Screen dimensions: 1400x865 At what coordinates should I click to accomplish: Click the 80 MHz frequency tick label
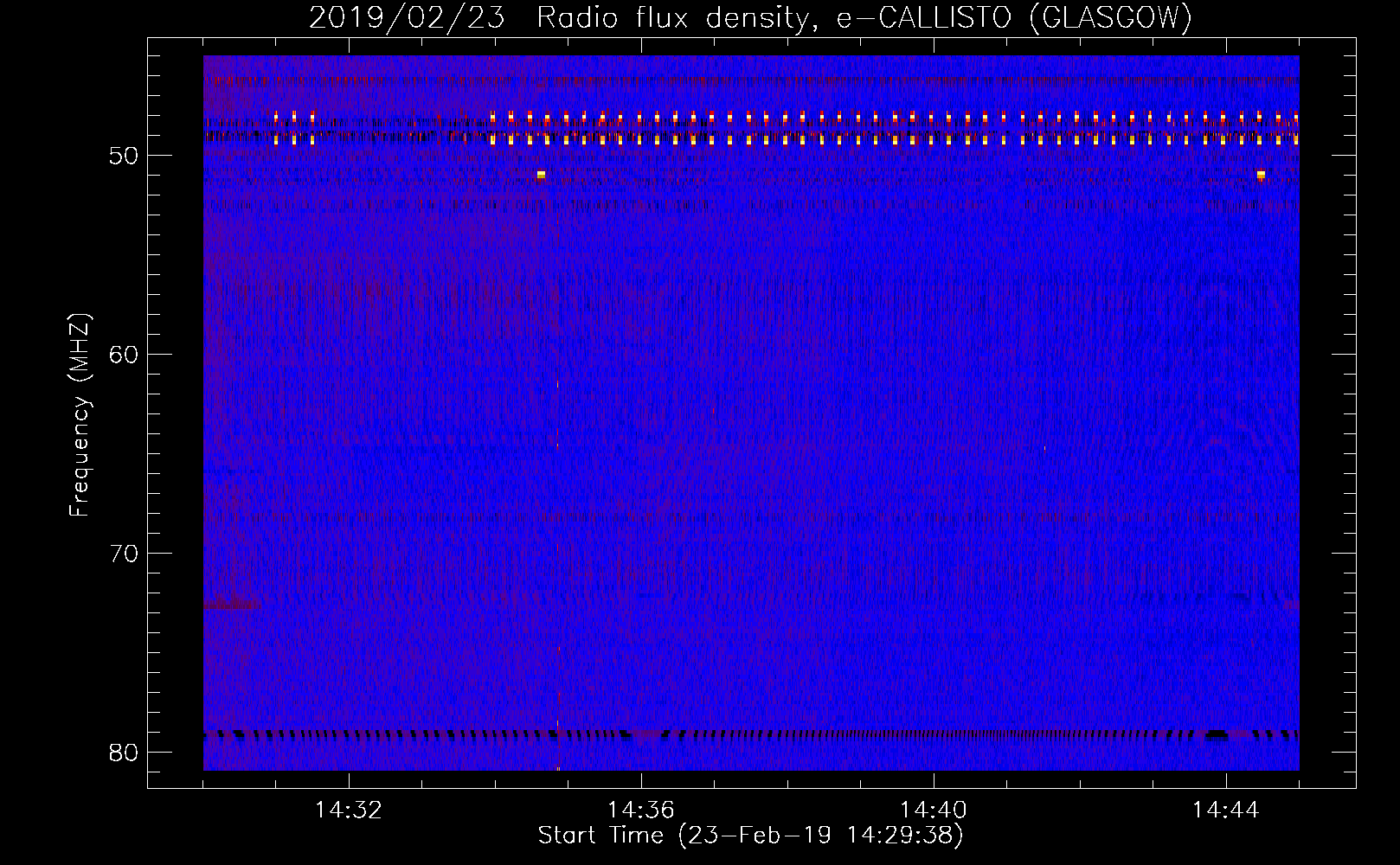[125, 753]
